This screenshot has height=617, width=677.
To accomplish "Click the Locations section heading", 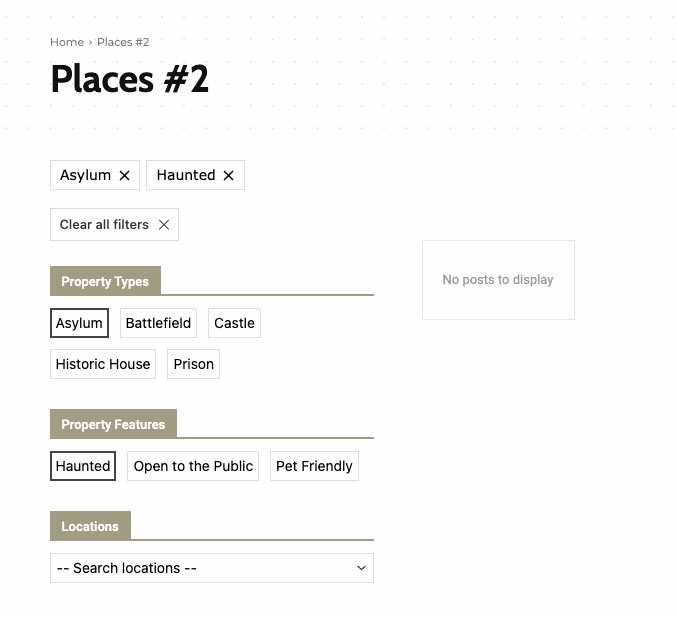I will pos(90,526).
